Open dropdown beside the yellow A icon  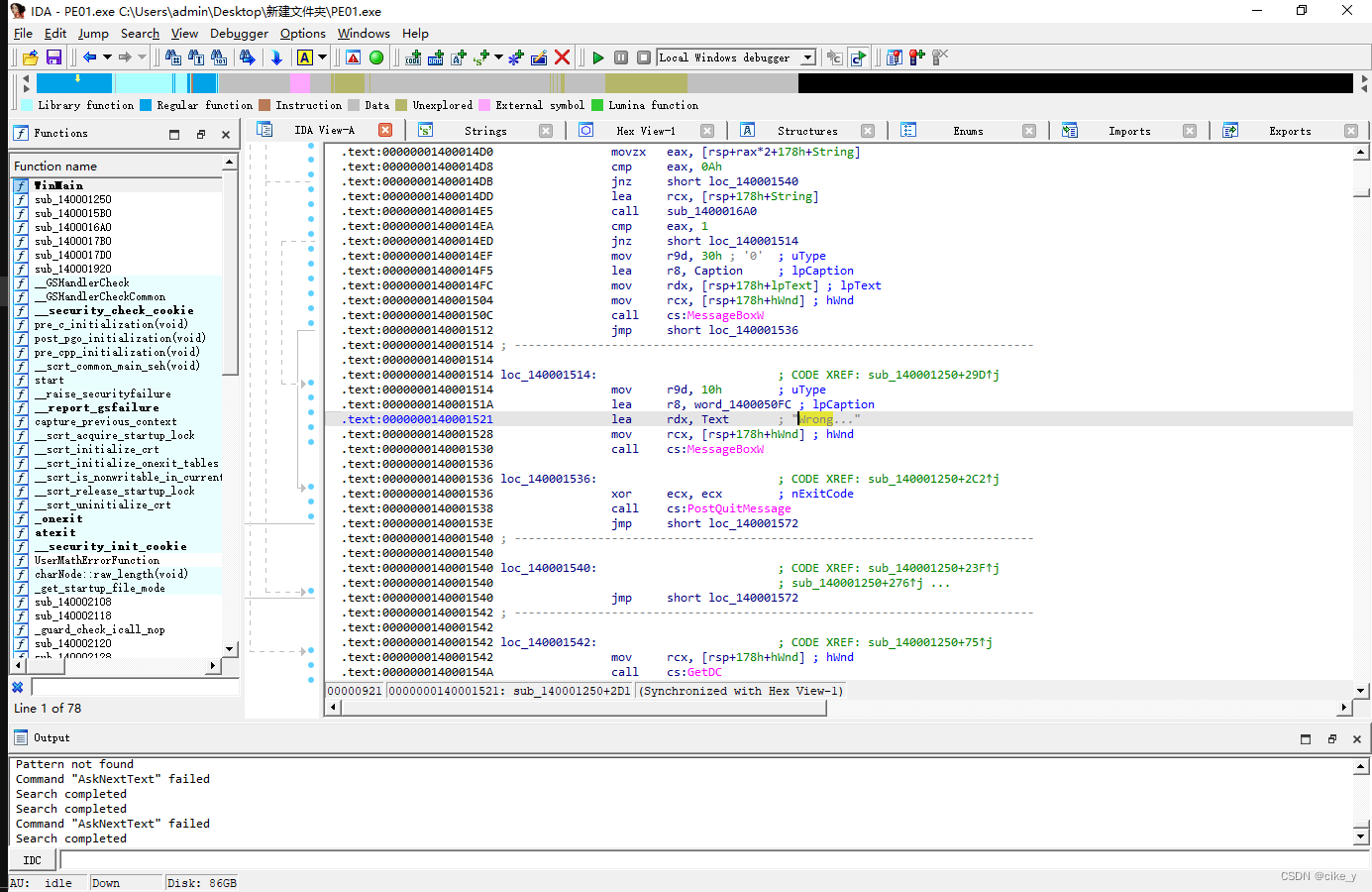tap(322, 57)
